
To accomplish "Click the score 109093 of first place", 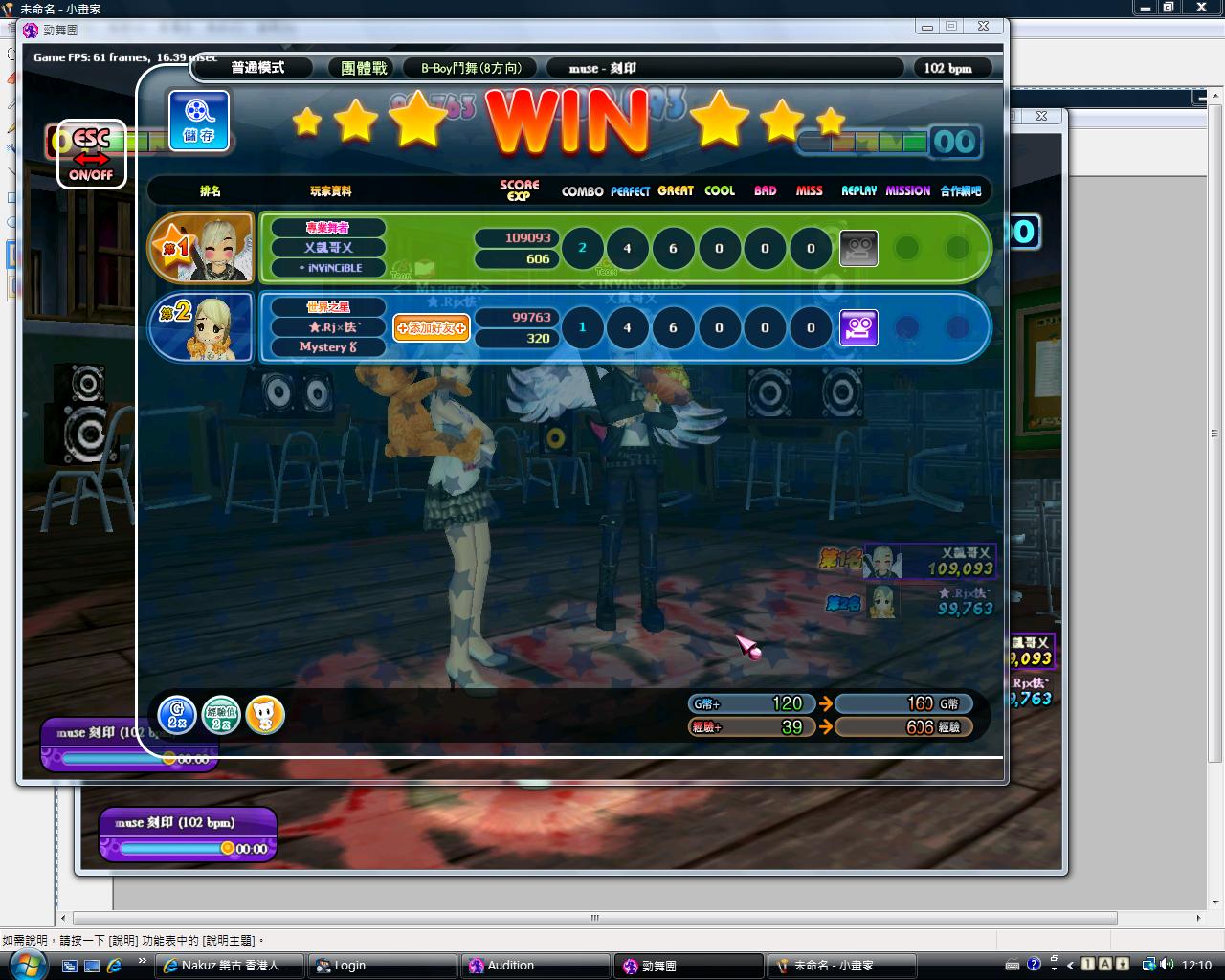I will coord(517,237).
